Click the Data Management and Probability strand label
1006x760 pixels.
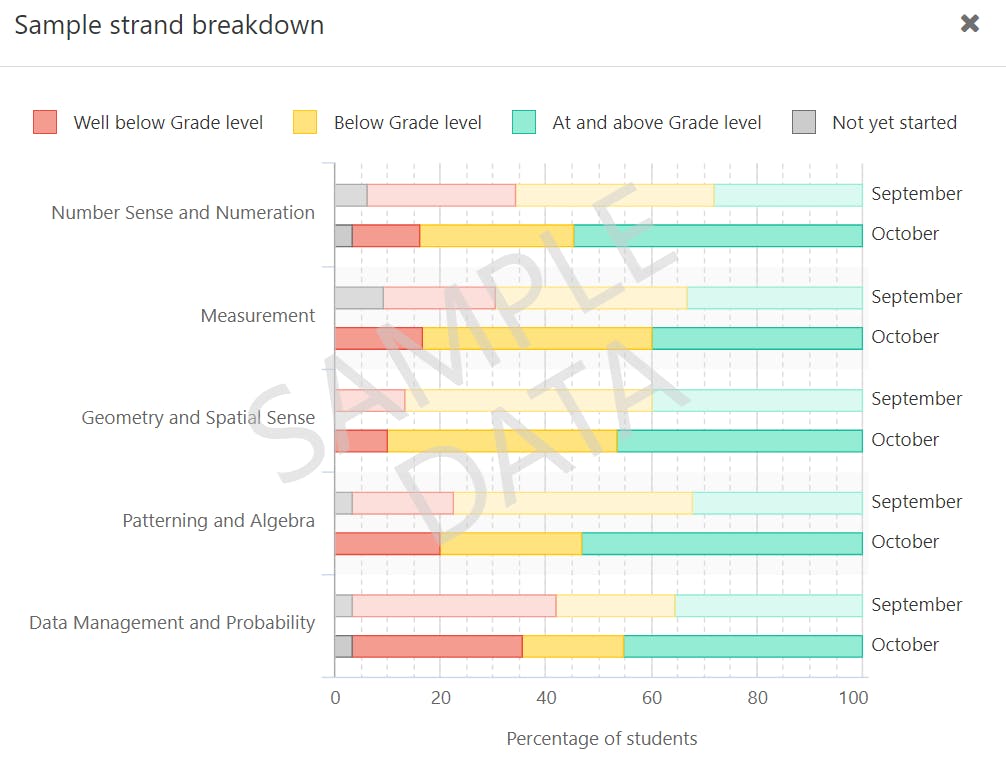coord(172,622)
